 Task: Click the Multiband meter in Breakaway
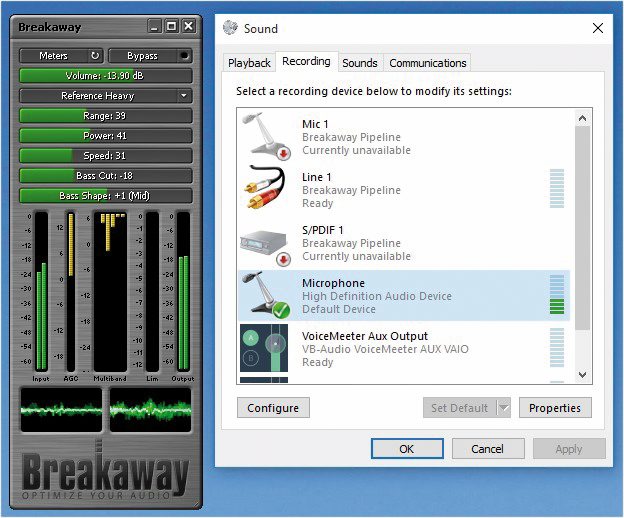coord(110,292)
